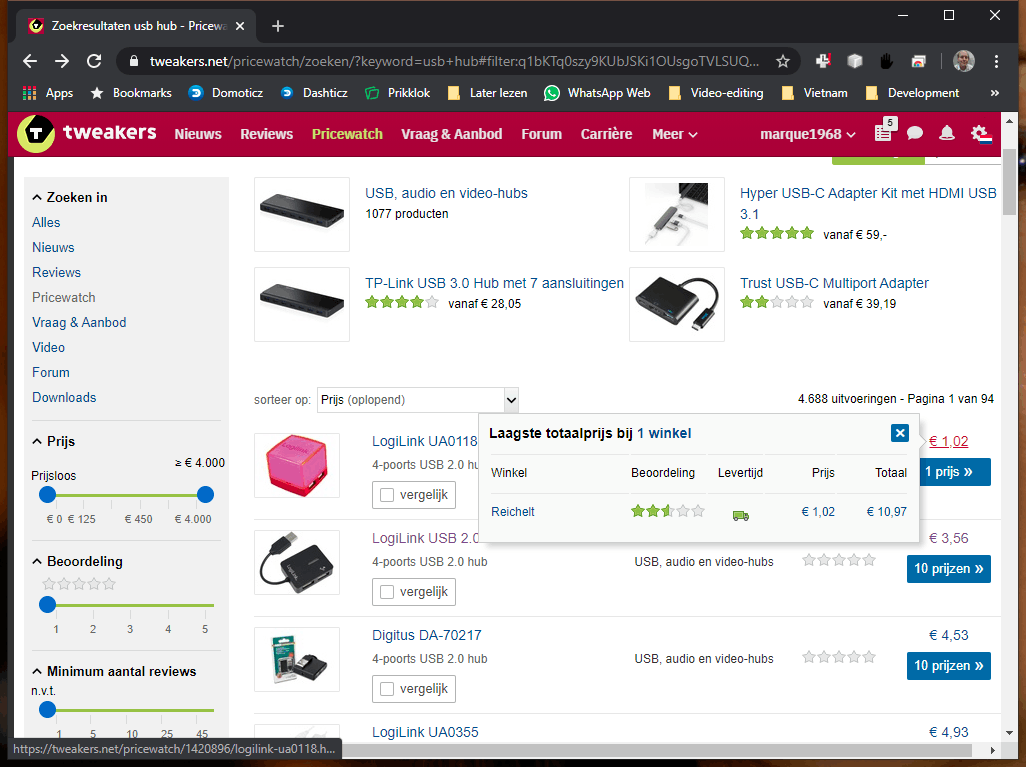This screenshot has width=1026, height=767.
Task: Open the comparison list icon with badge
Action: 885,131
